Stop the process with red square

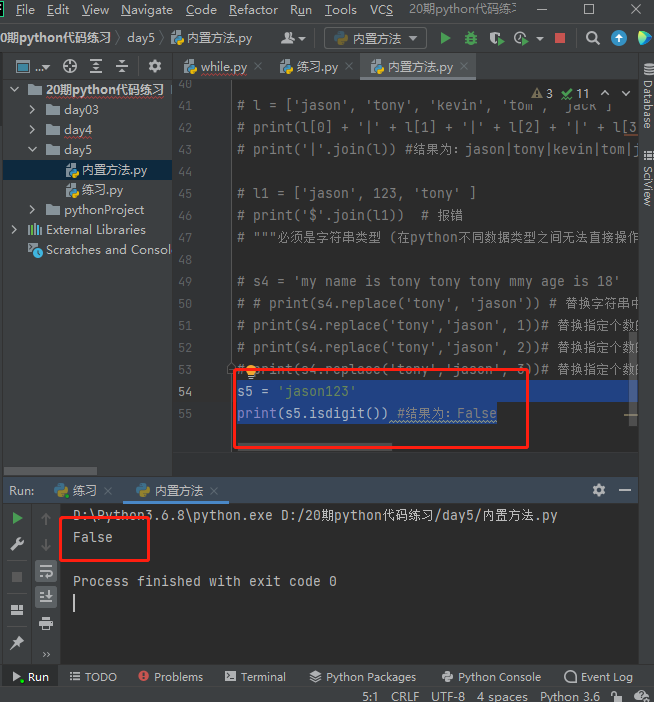tap(560, 39)
